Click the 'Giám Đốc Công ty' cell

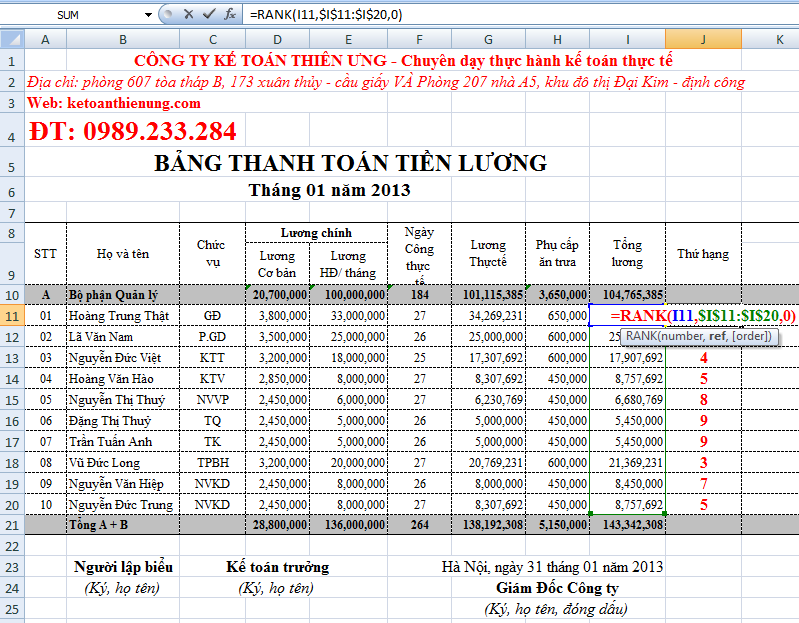click(x=557, y=588)
